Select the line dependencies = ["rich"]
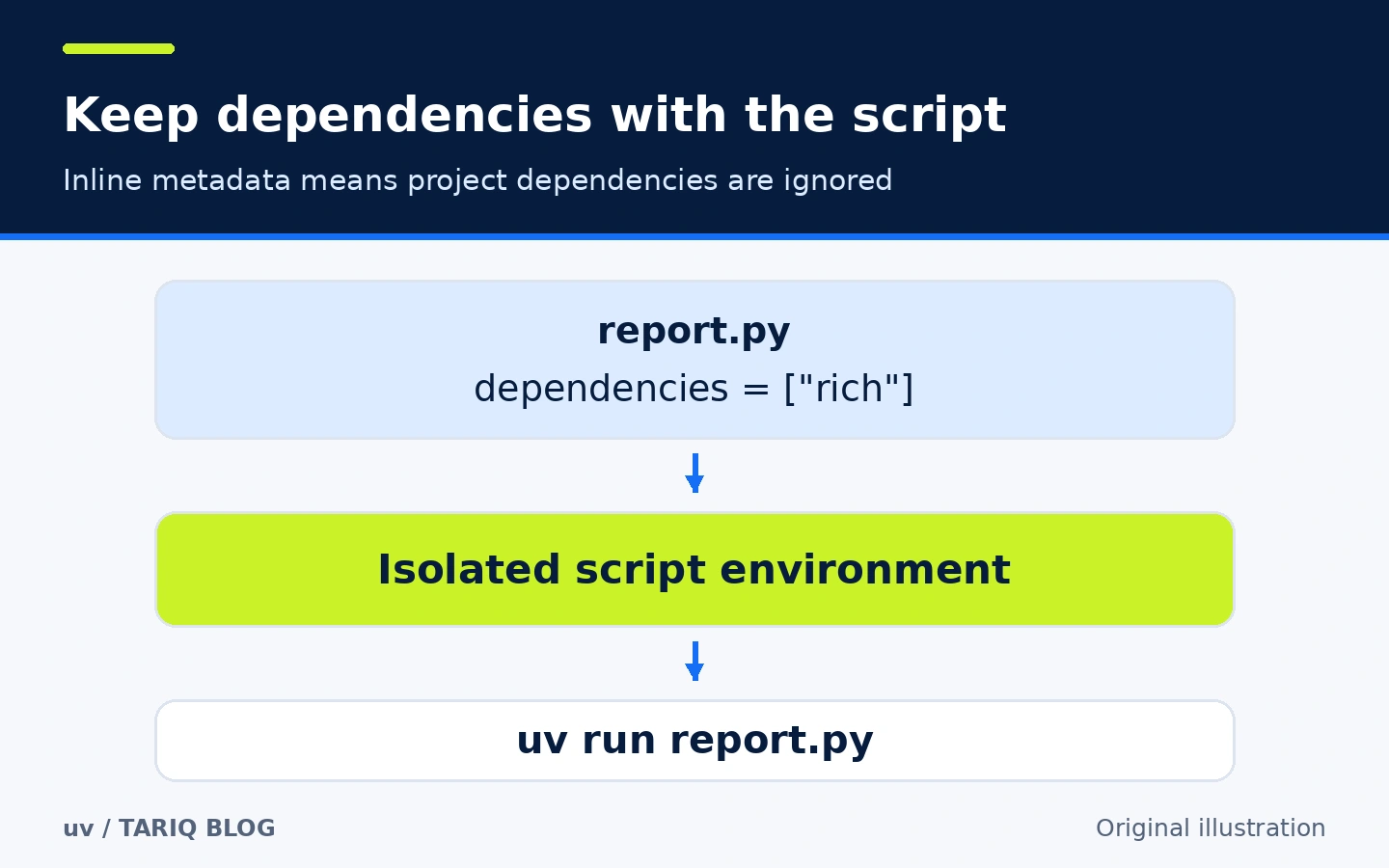 pos(694,389)
